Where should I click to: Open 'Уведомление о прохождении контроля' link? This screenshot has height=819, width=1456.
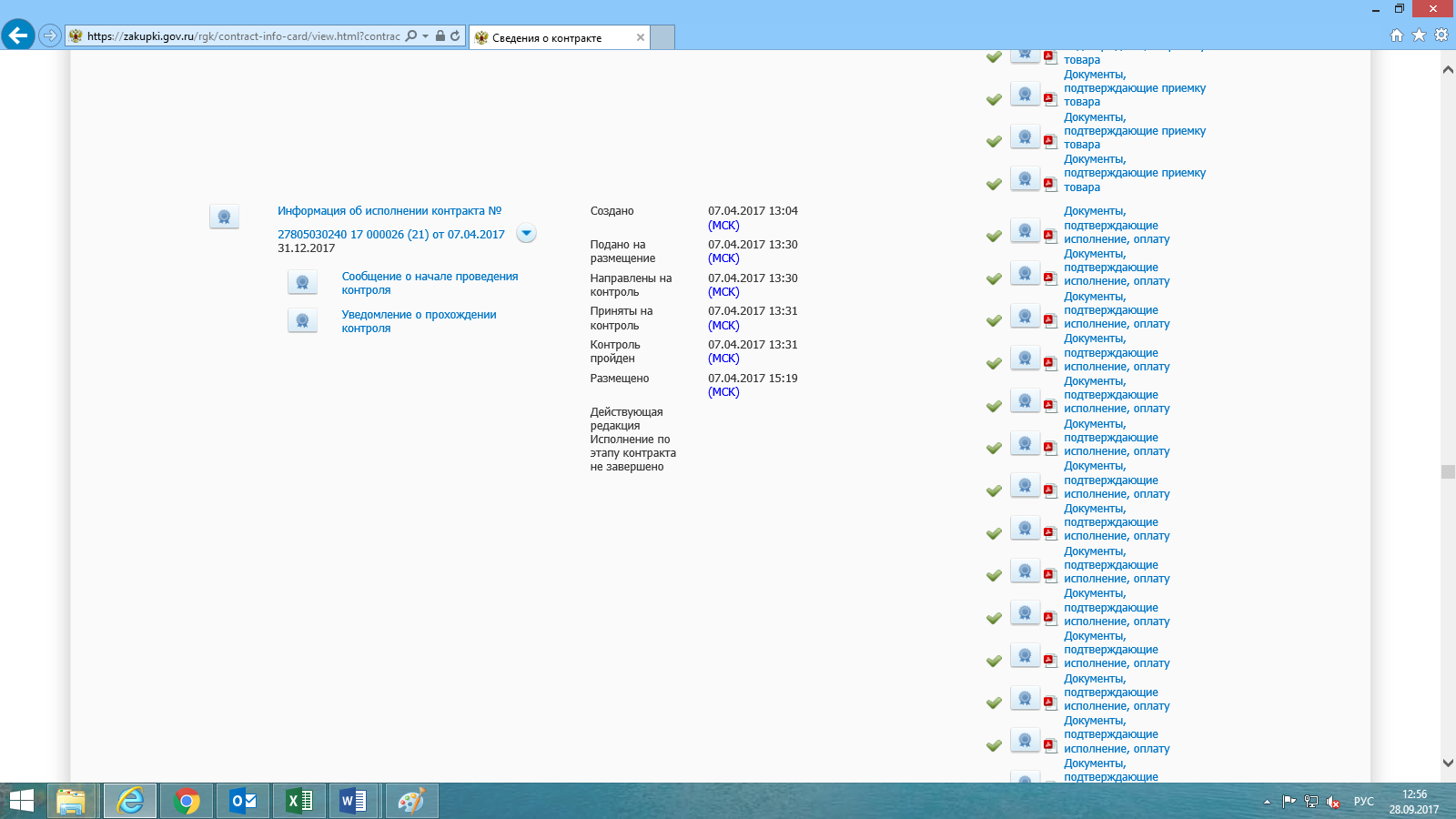[420, 321]
